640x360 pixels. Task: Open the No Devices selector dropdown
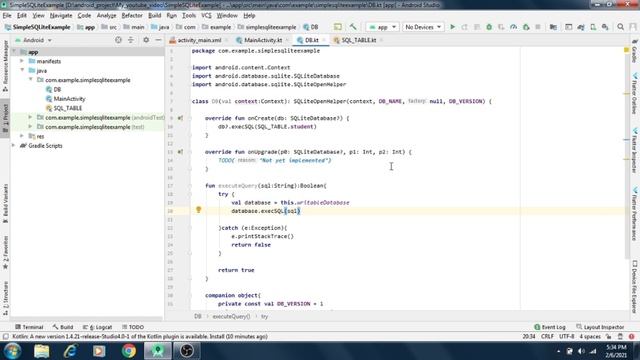click(x=423, y=27)
